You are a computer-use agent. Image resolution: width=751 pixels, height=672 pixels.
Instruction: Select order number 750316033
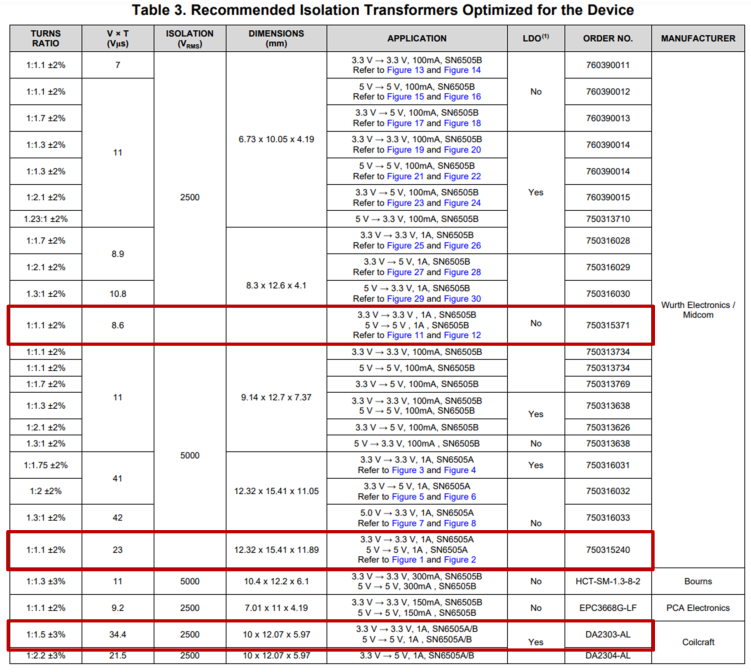tap(608, 518)
